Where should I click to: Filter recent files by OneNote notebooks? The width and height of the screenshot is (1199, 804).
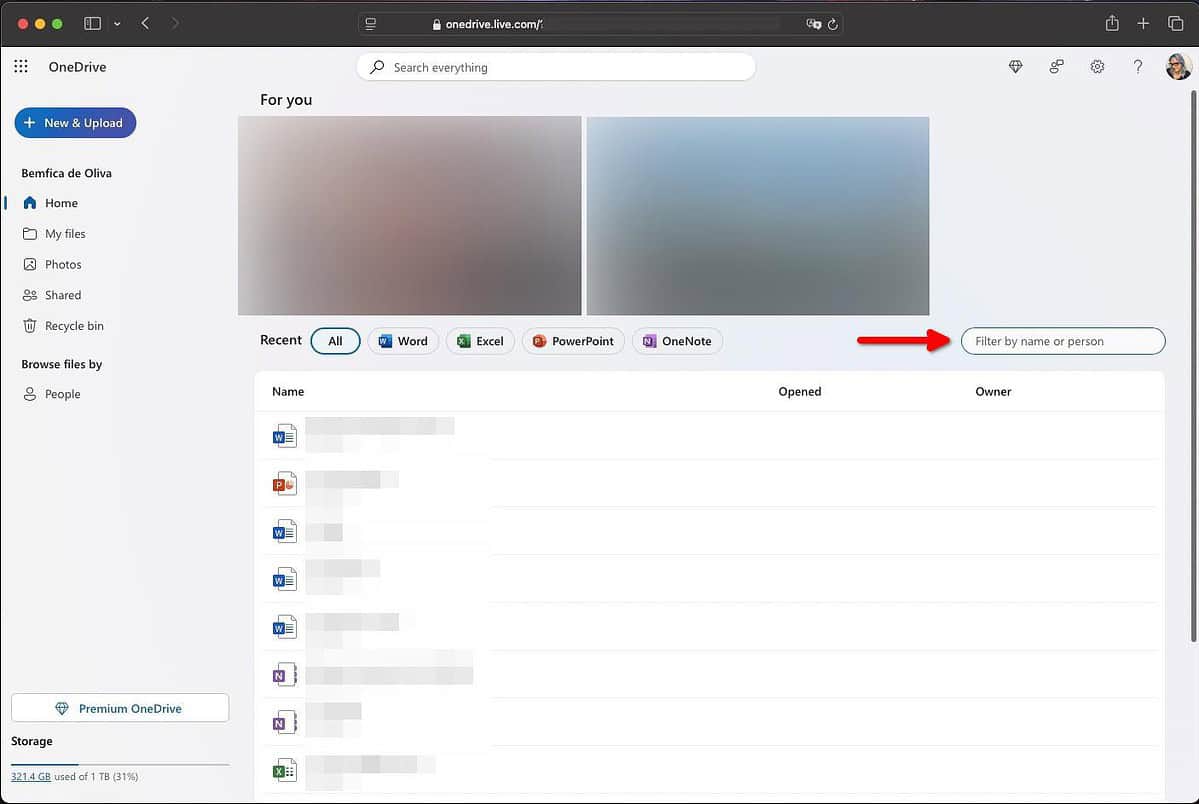click(x=677, y=341)
